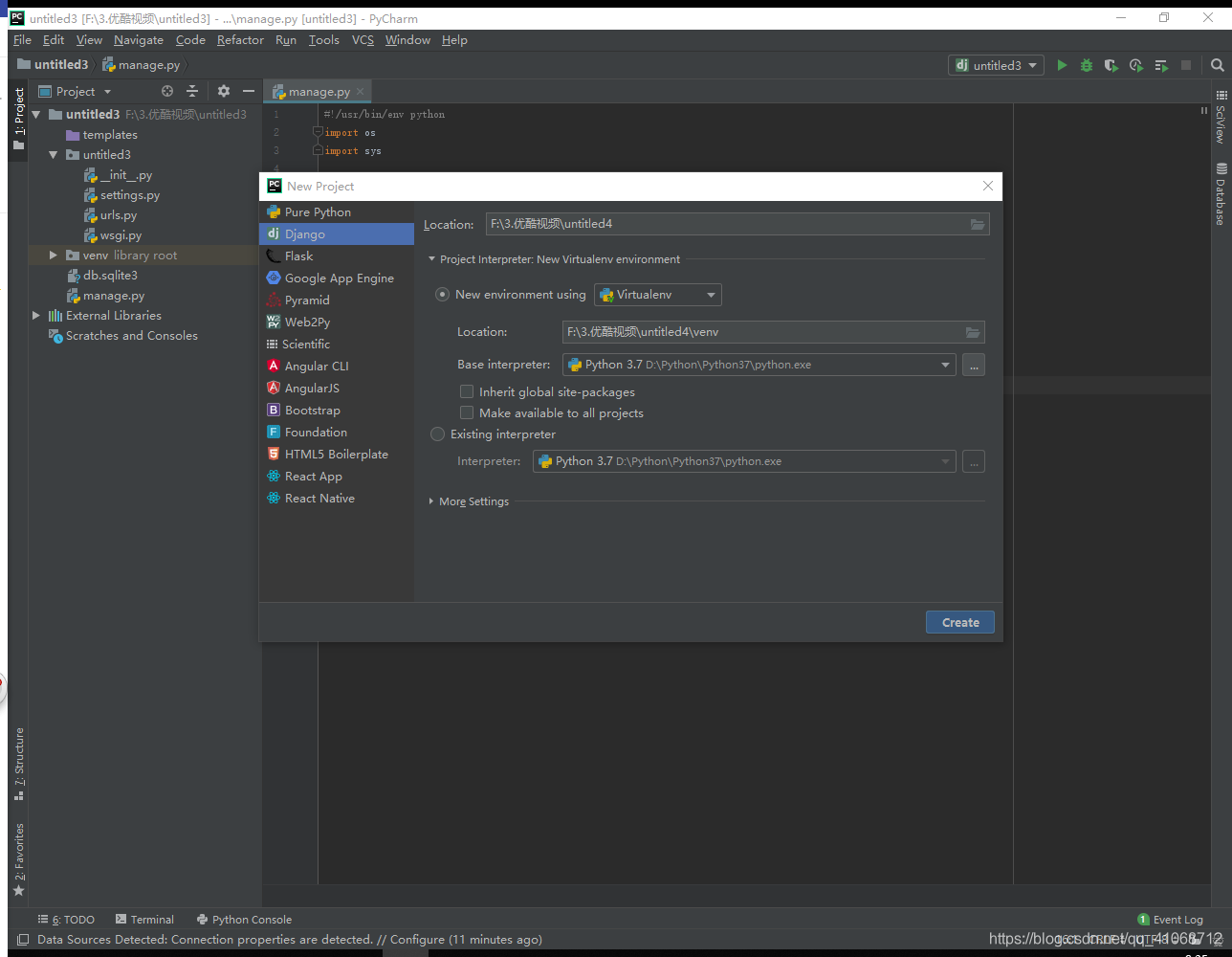Select db.sqlite3 in project tree

click(102, 275)
